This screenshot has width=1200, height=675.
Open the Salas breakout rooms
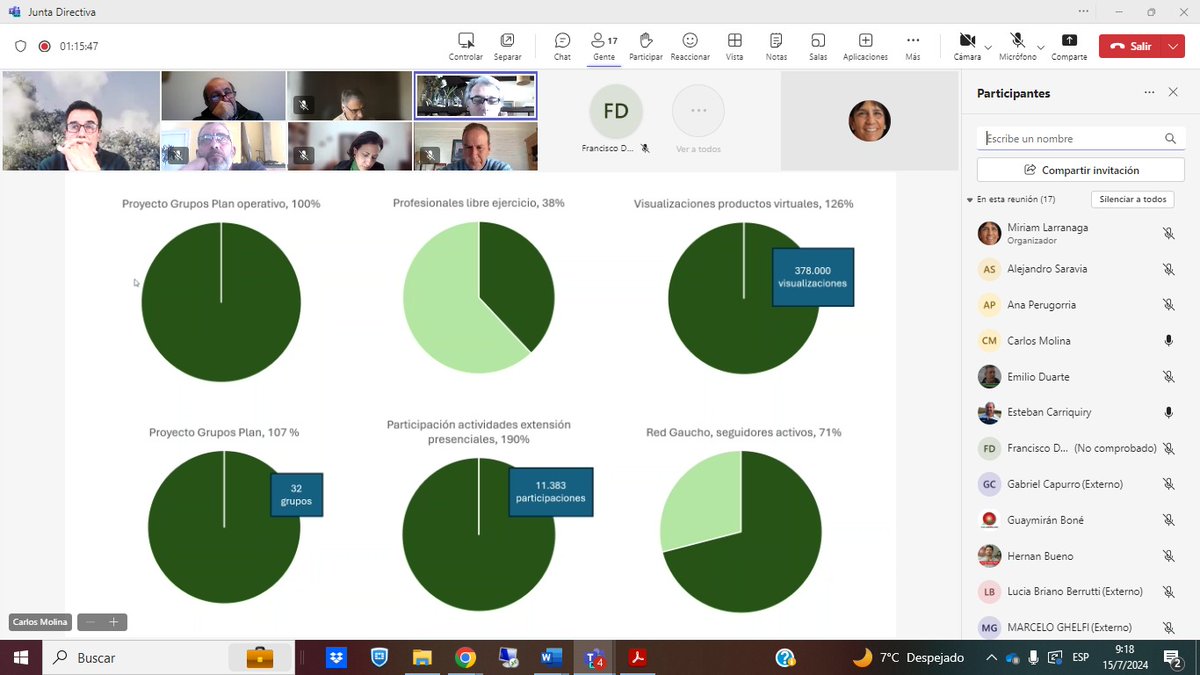tap(818, 46)
